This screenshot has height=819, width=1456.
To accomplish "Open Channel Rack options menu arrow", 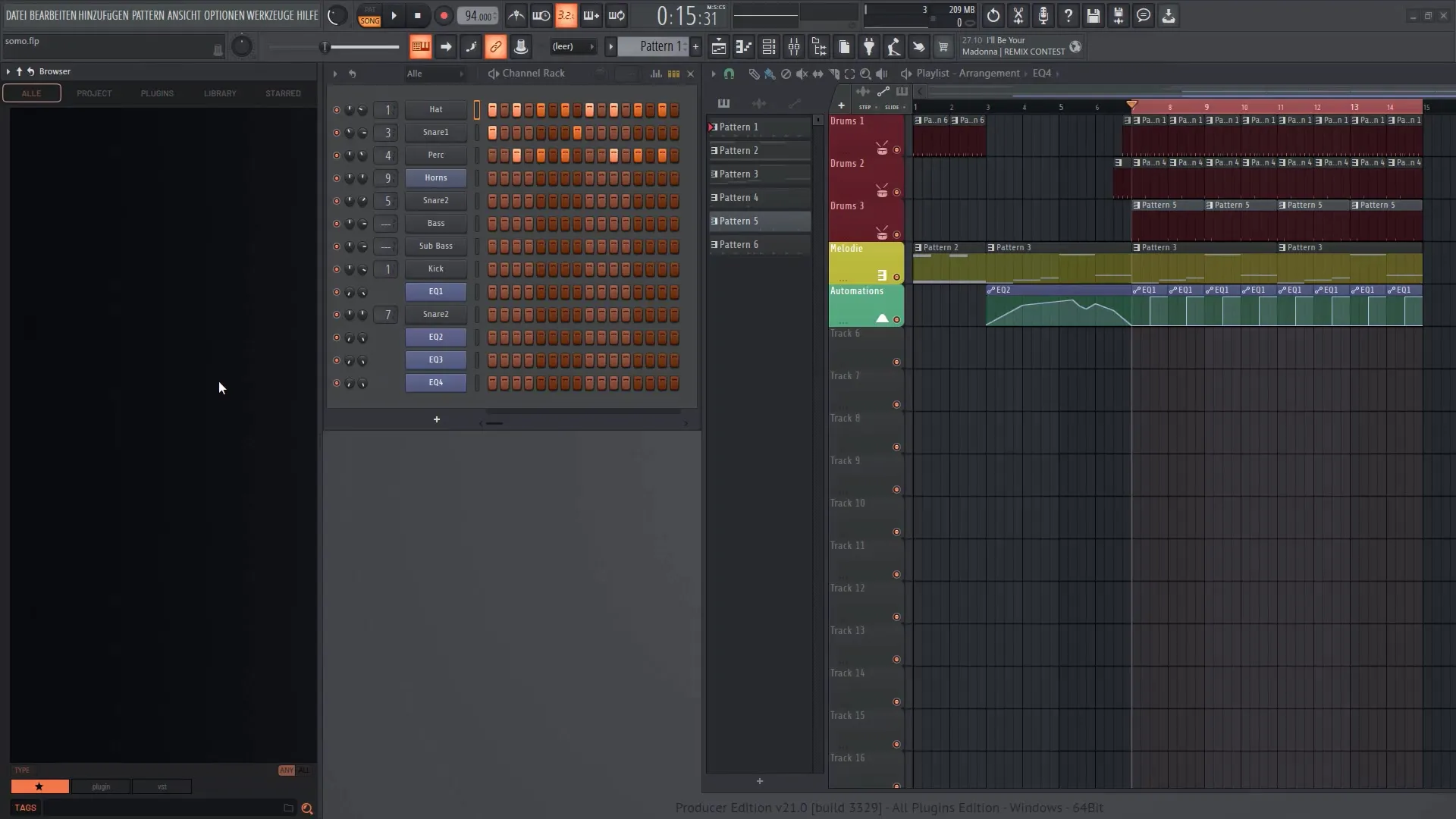I will point(334,74).
